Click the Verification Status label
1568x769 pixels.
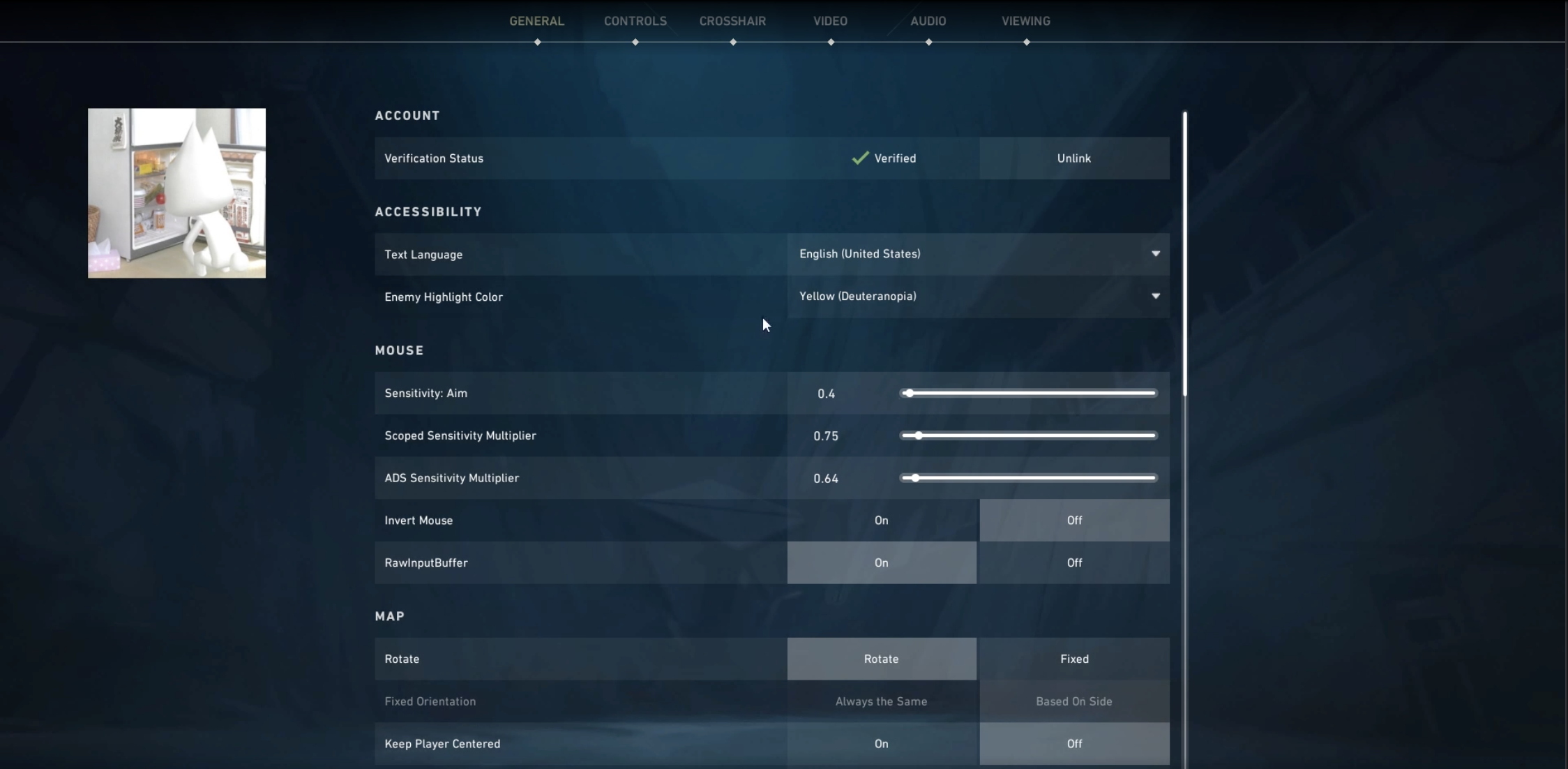pos(434,158)
